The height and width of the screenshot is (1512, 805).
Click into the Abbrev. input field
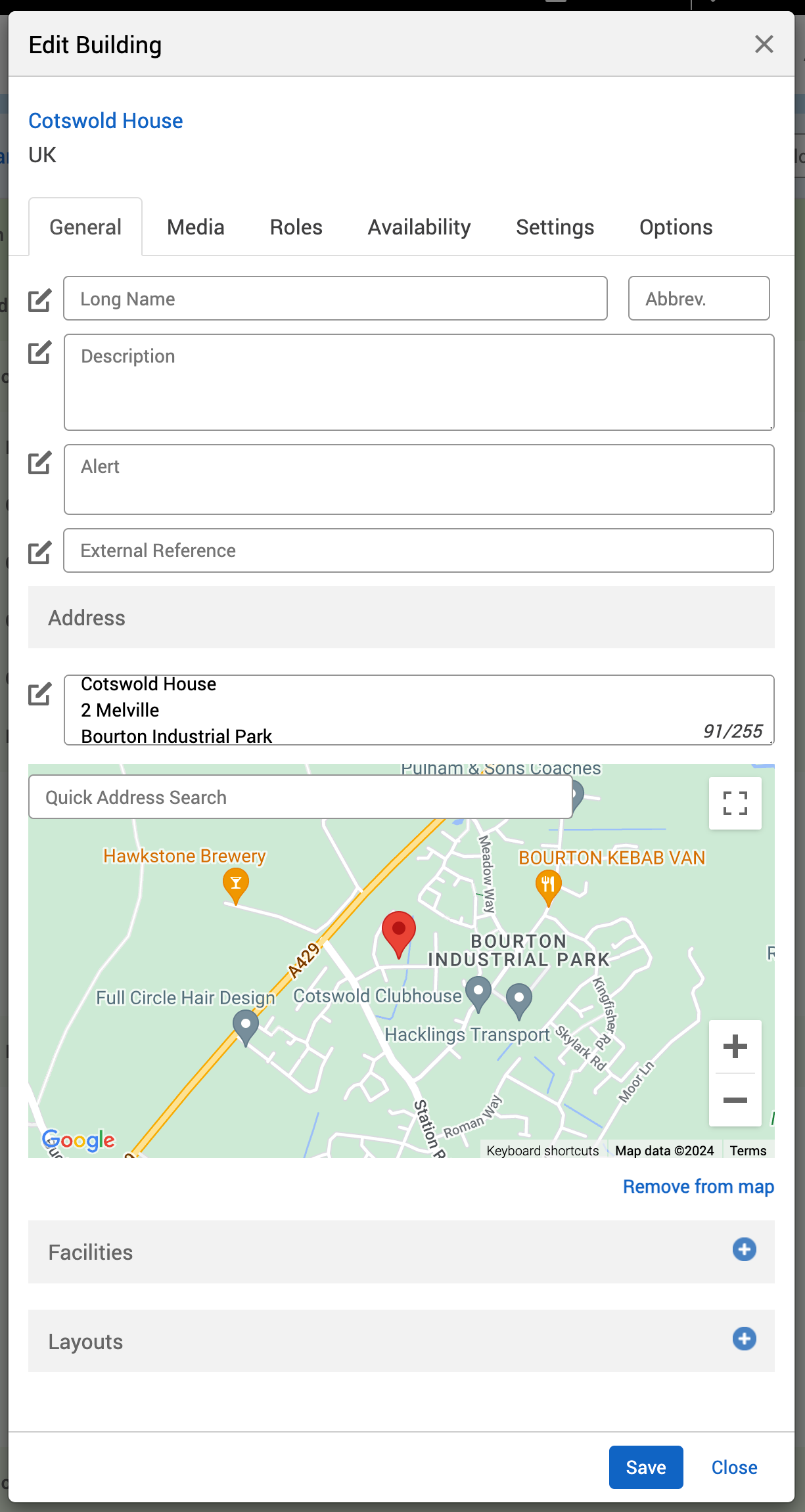point(699,299)
